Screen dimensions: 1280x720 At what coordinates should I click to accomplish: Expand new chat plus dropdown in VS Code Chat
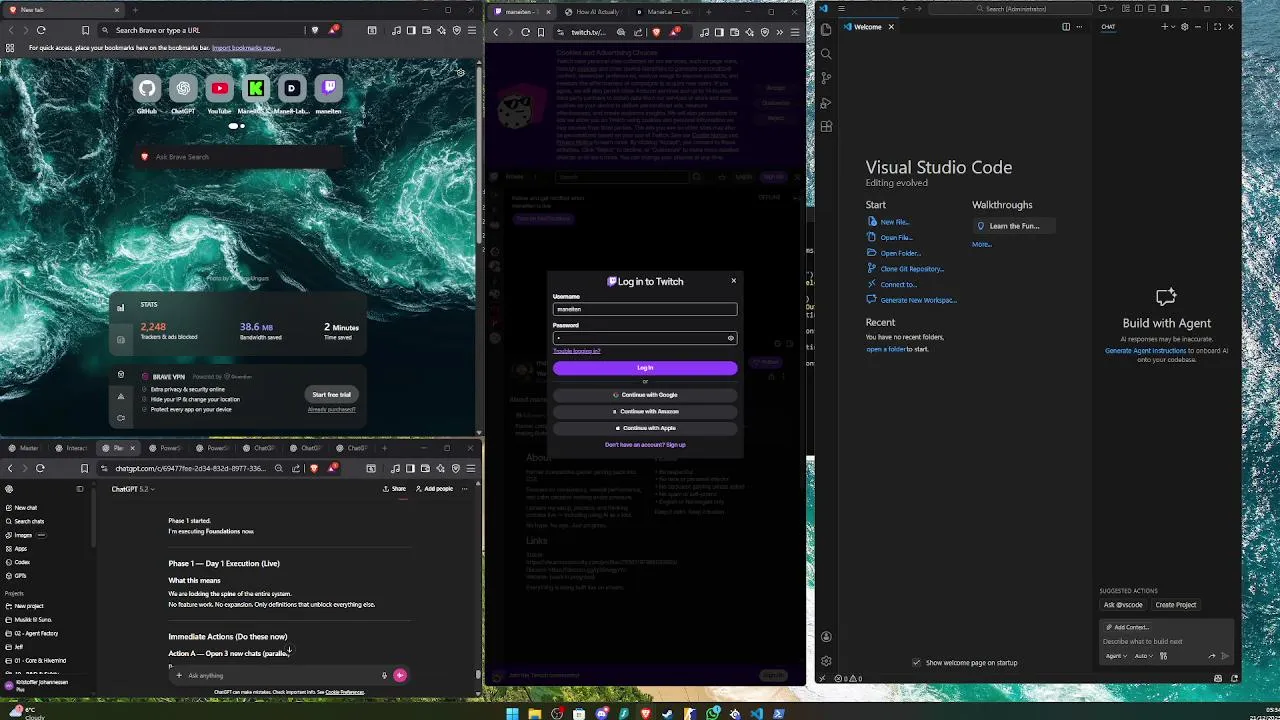pyautogui.click(x=1174, y=27)
